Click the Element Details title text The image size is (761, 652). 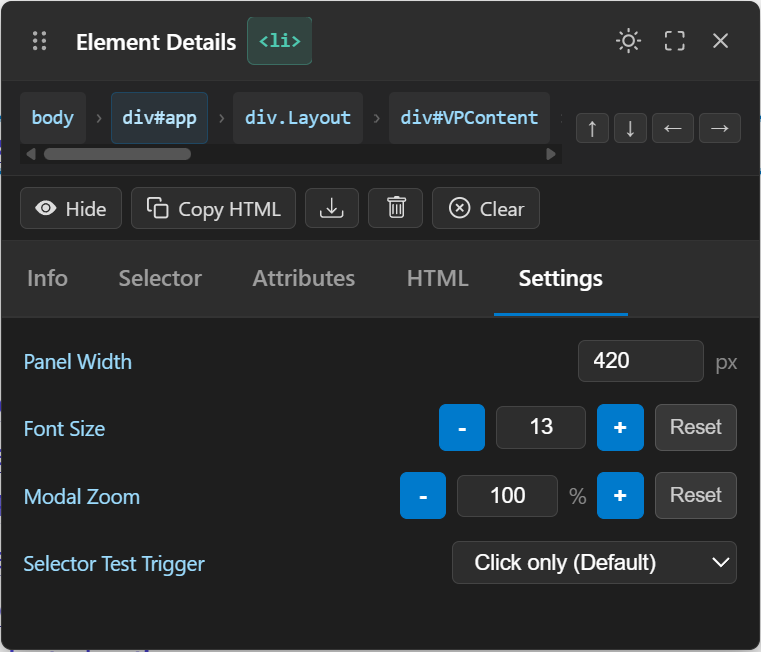[156, 42]
